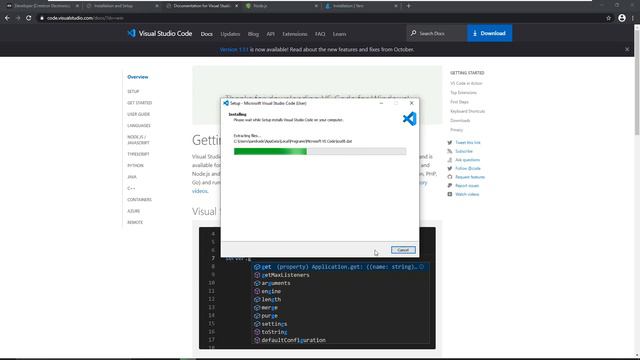Click the browser address bar URL

click(x=85, y=18)
